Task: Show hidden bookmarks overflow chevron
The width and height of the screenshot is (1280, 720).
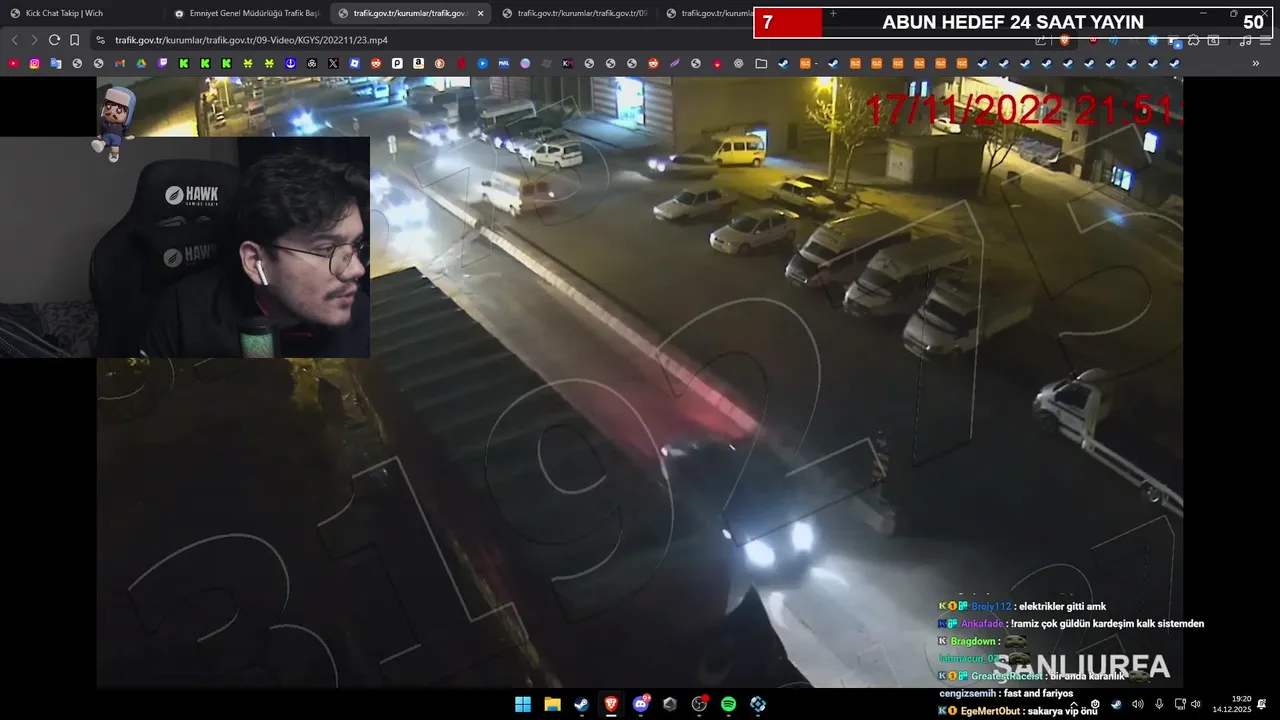Action: pos(1256,63)
